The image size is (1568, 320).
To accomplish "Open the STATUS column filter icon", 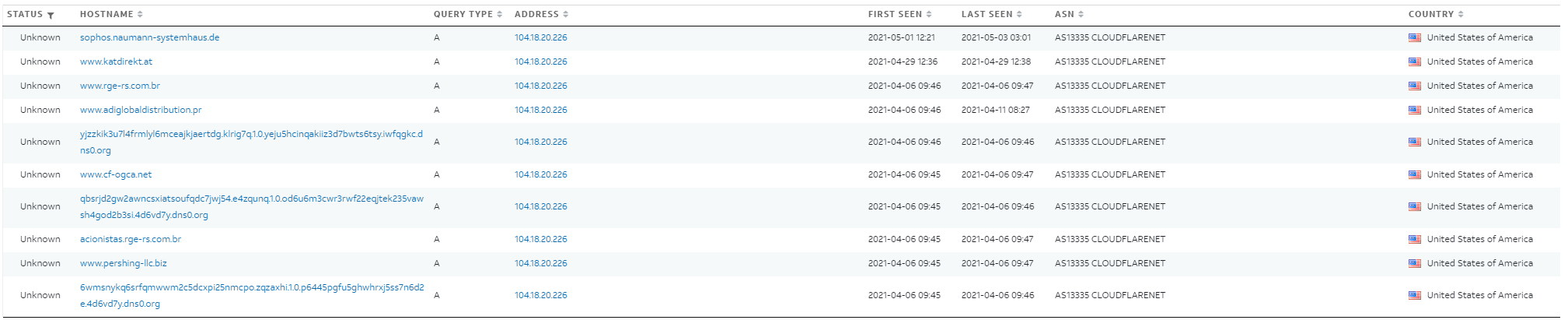I will (x=51, y=15).
